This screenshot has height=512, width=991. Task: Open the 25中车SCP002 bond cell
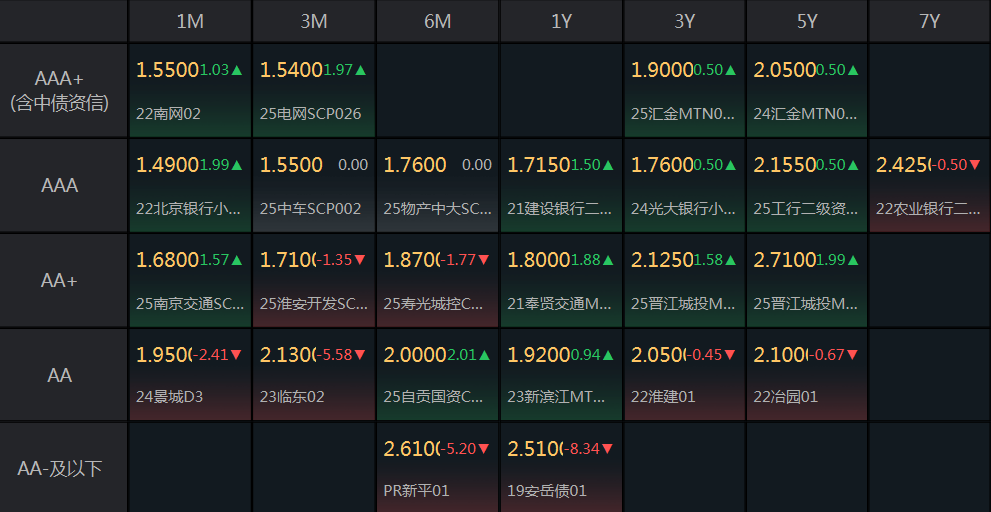click(313, 186)
